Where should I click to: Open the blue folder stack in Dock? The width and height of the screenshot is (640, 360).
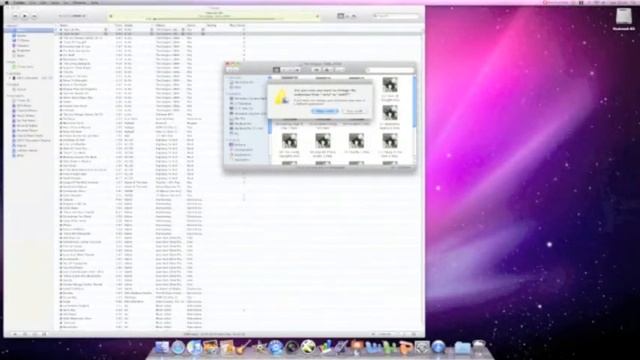click(462, 347)
